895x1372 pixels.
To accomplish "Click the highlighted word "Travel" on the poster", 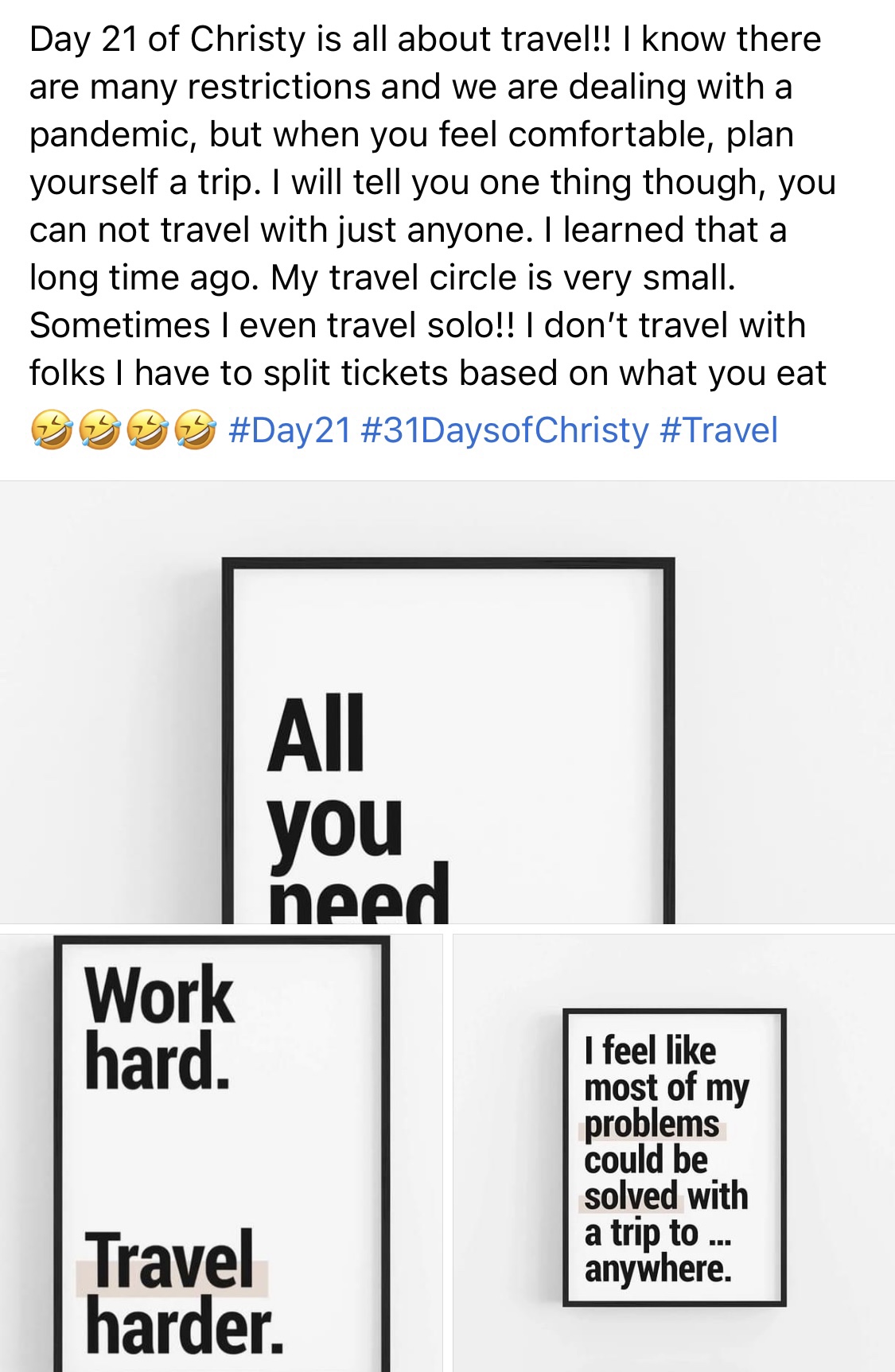I will pos(172,1260).
